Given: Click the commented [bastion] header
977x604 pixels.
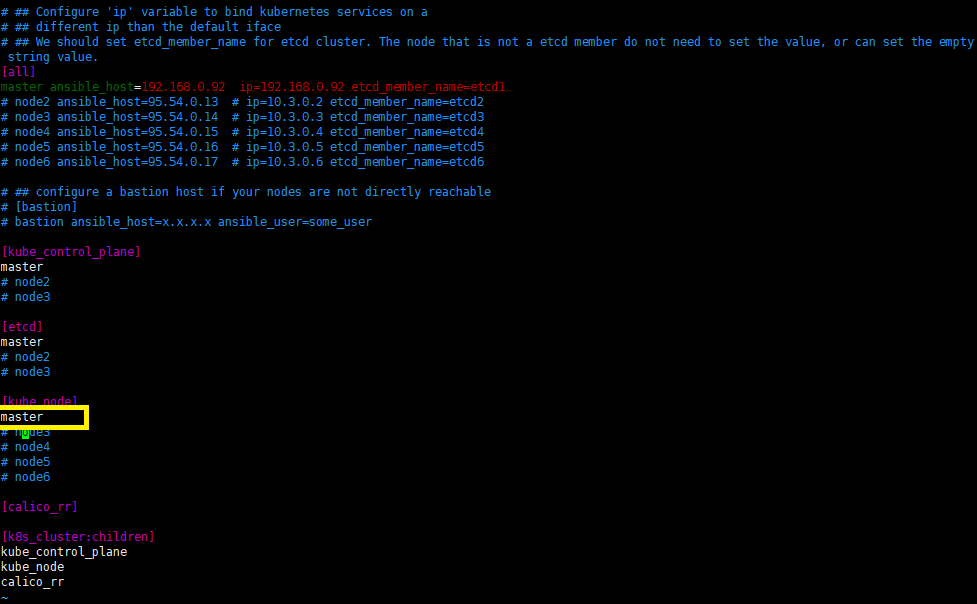Looking at the screenshot, I should tap(46, 207).
